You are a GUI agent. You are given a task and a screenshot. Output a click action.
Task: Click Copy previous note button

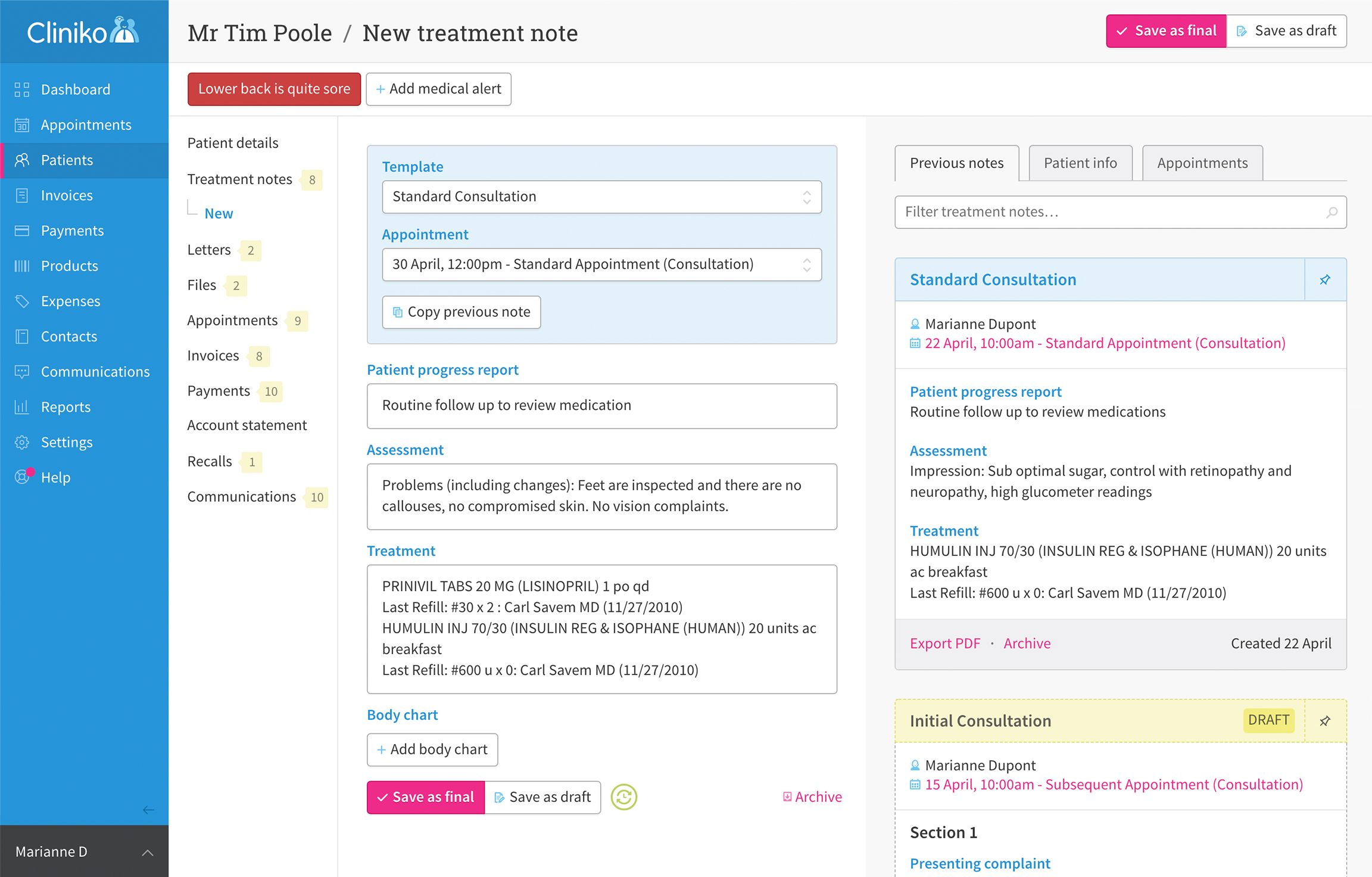pyautogui.click(x=462, y=312)
